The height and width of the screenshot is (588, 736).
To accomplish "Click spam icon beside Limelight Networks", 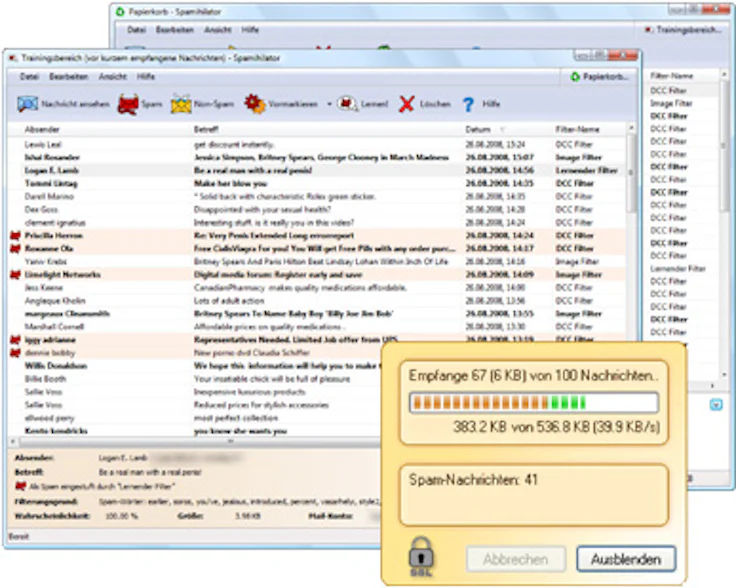I will [15, 275].
